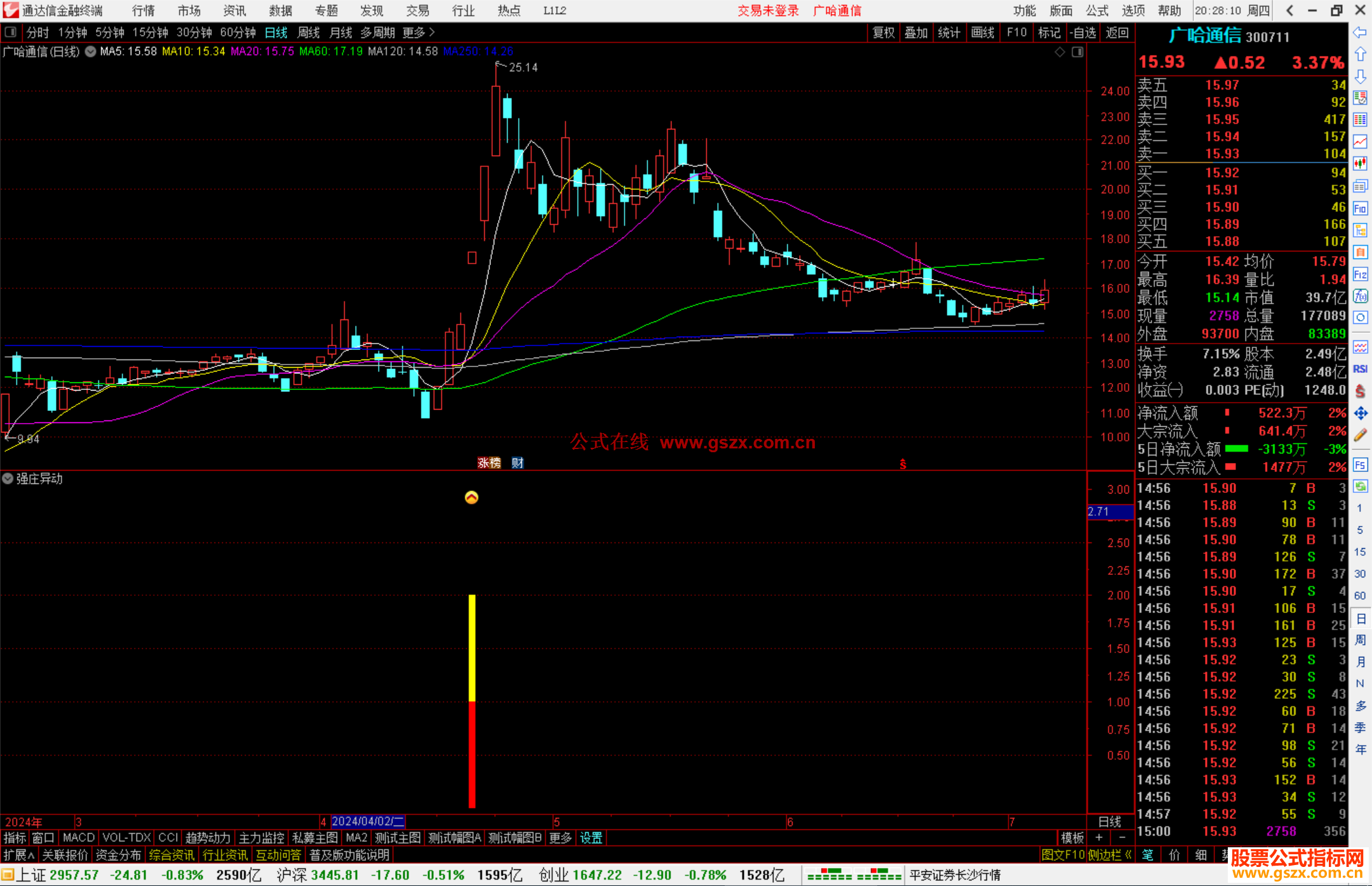Click the yellow-red signal bar in indicator

tap(472, 701)
